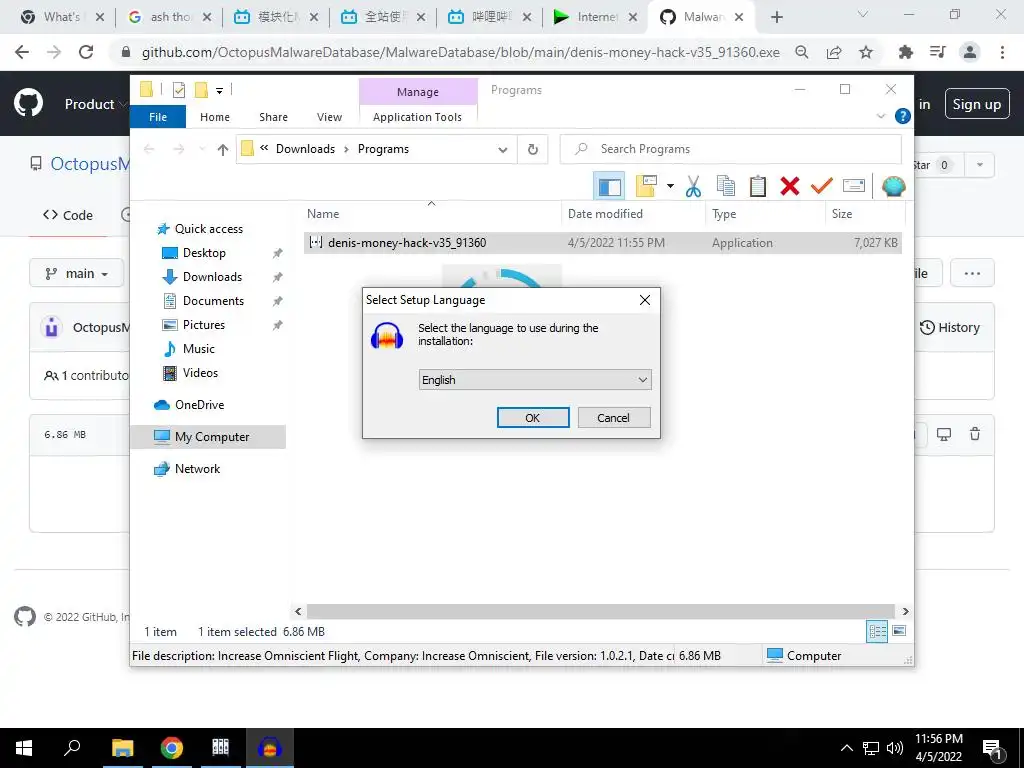Select the denis-money-hack-v35_91360 file row
1024x768 pixels.
click(603, 243)
